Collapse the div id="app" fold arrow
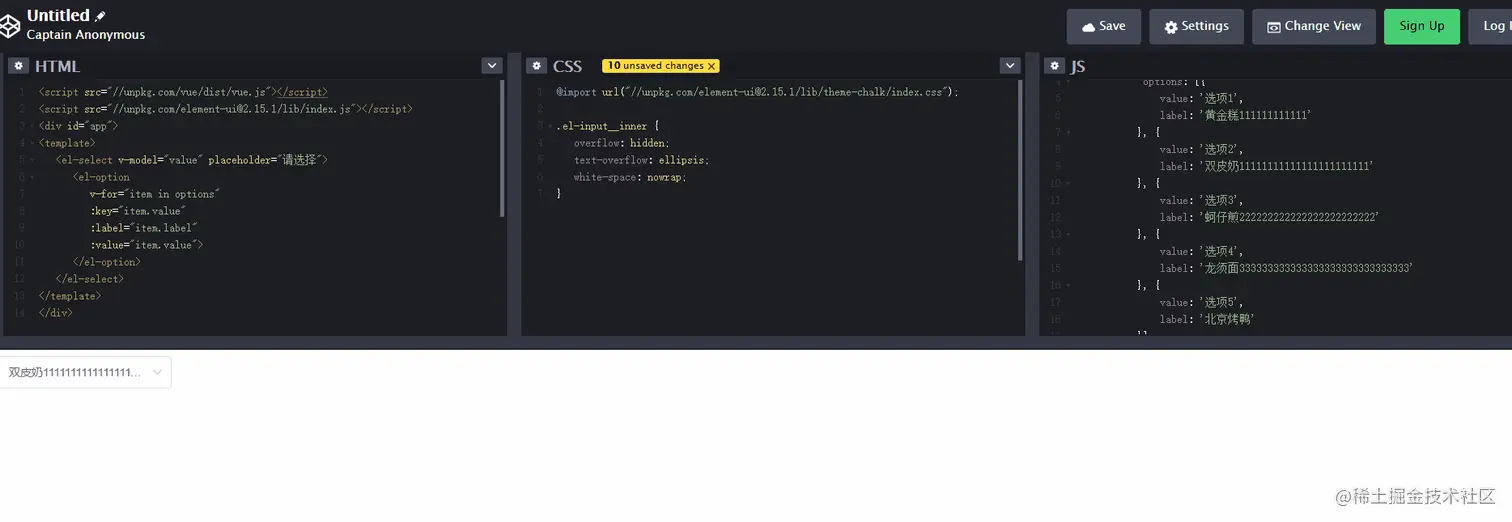 [31, 126]
